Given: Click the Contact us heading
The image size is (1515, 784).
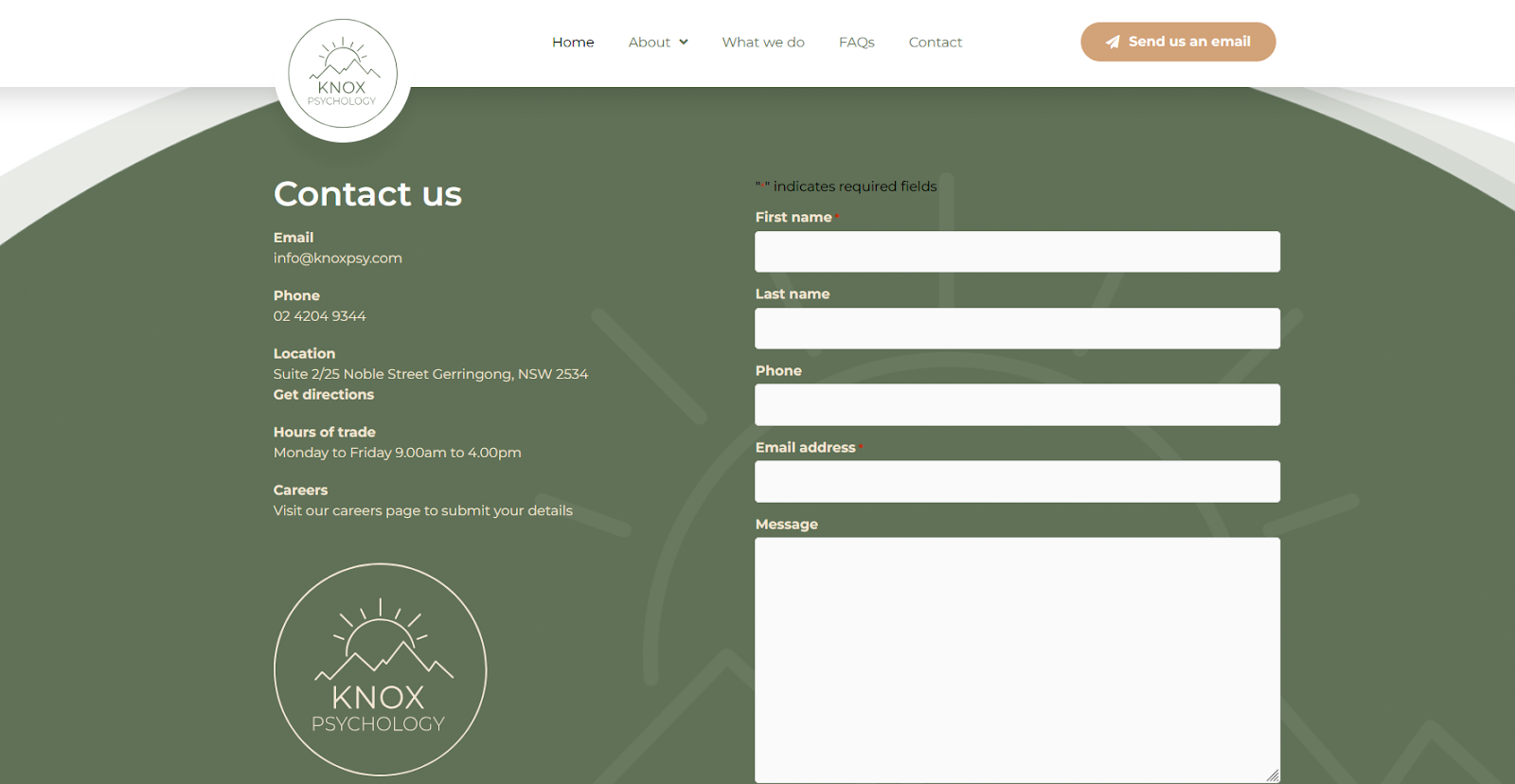Looking at the screenshot, I should [367, 194].
